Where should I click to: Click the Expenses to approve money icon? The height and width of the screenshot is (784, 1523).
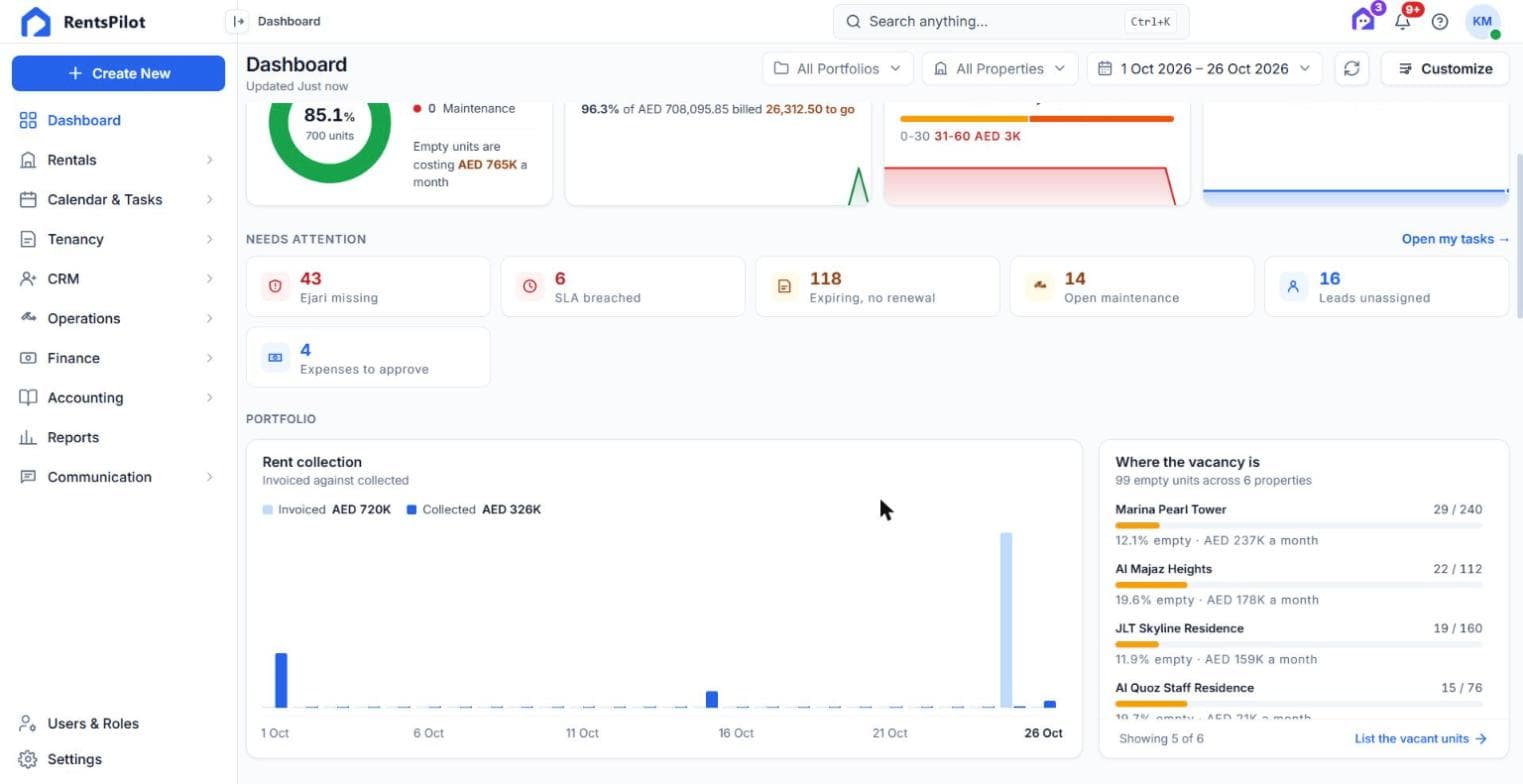[x=275, y=357]
